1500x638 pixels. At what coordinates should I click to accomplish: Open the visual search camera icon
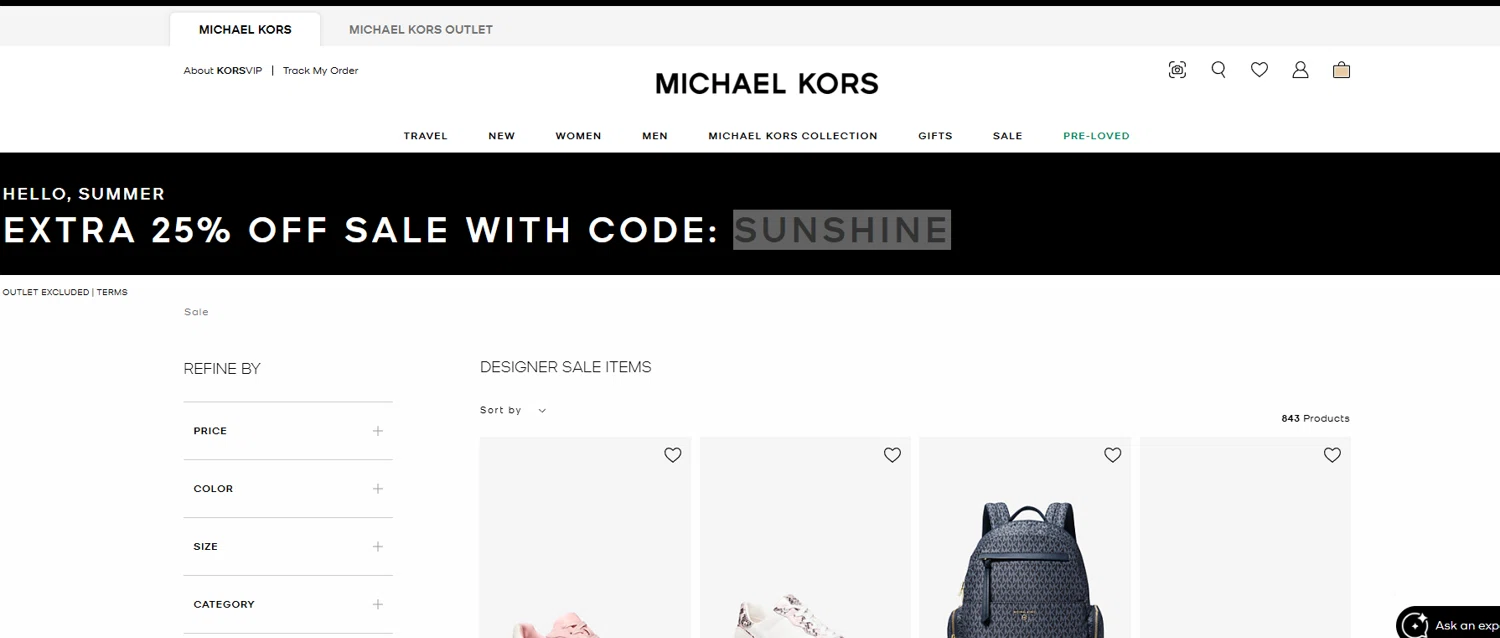tap(1177, 70)
